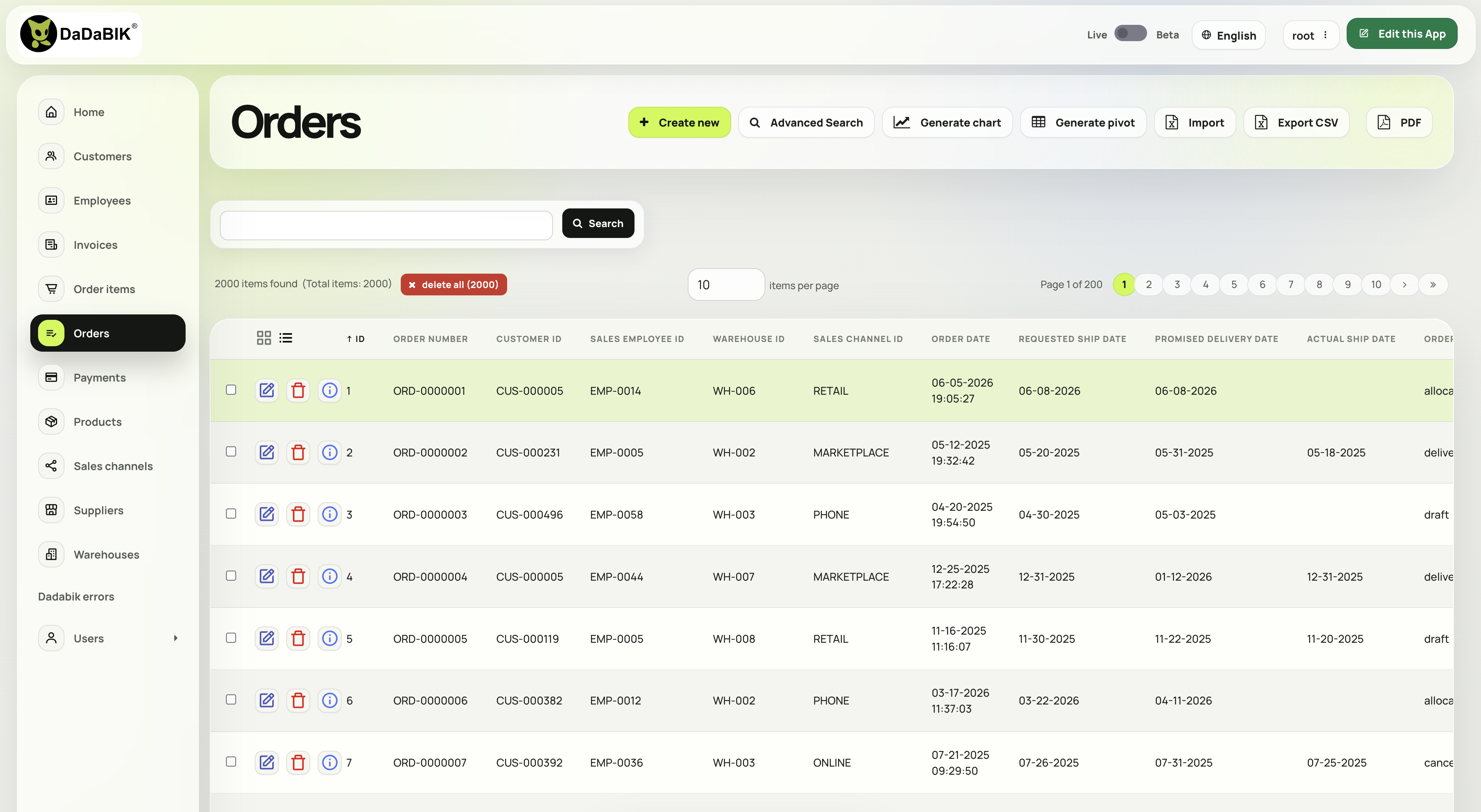Click the Sales channels share icon

[51, 465]
